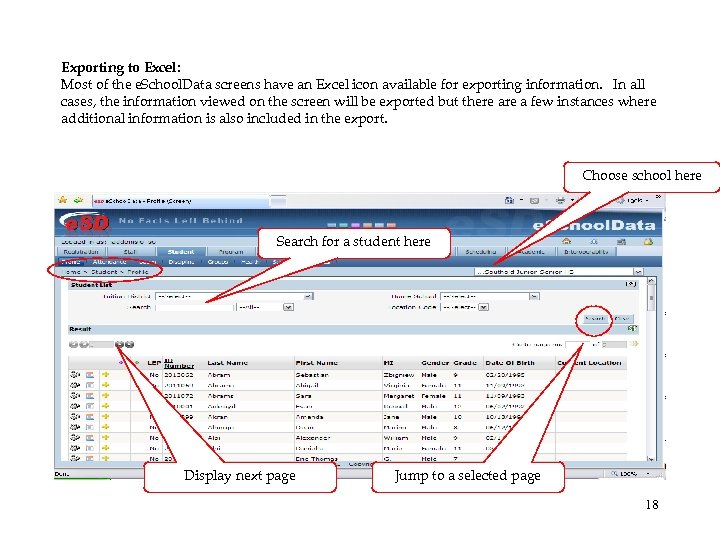Click the browser feeds toolbar icon
Viewport: 720px width, 540px height.
[x=534, y=201]
